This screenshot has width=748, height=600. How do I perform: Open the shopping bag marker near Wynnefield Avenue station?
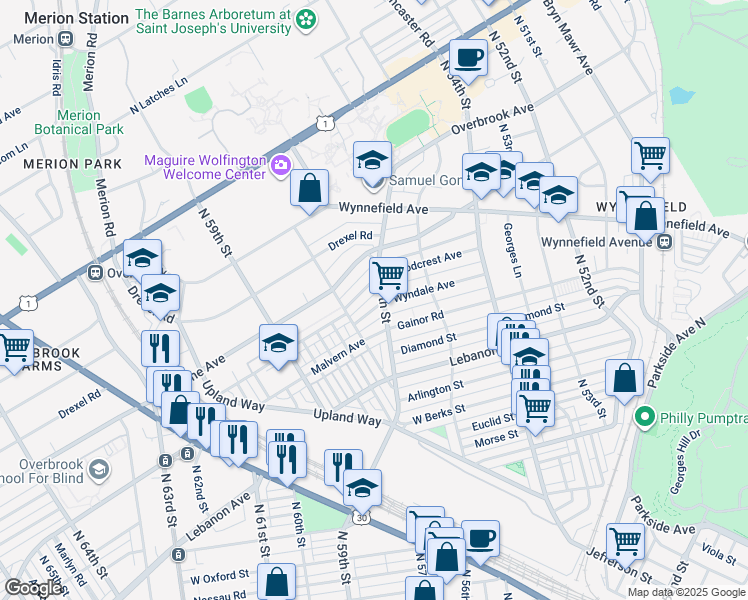click(645, 217)
